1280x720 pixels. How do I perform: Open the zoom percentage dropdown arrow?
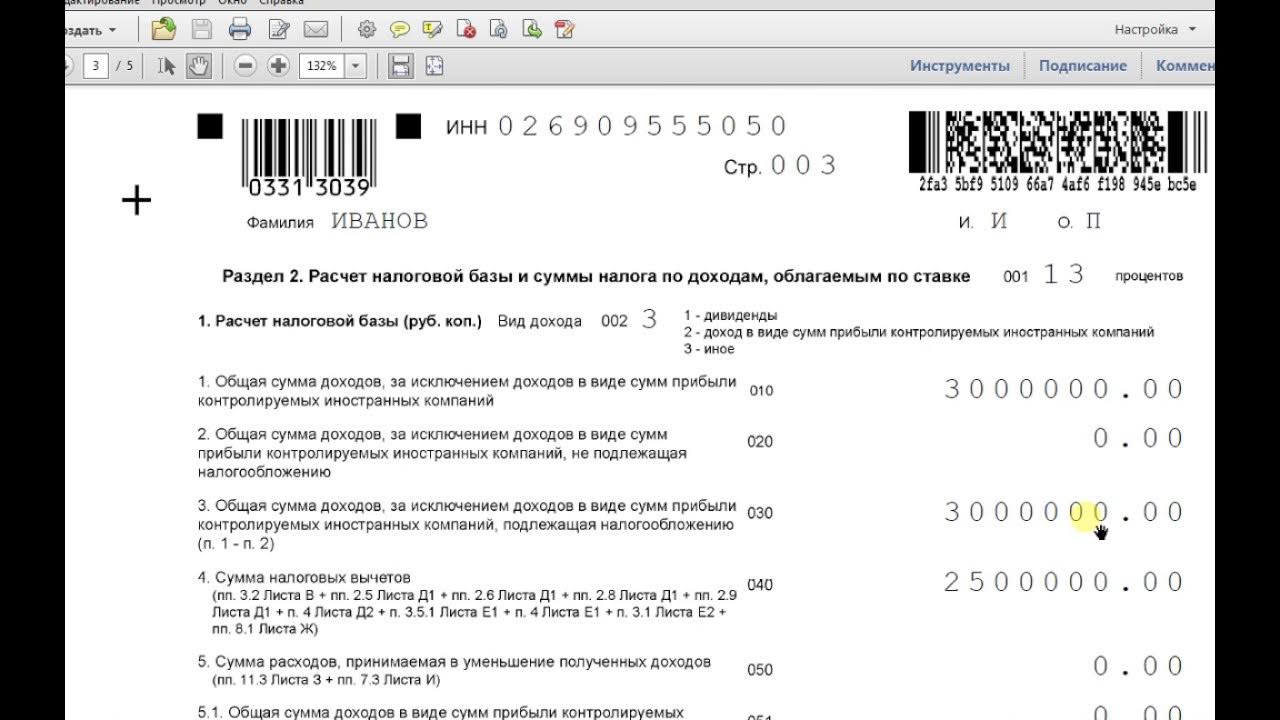pyautogui.click(x=356, y=66)
